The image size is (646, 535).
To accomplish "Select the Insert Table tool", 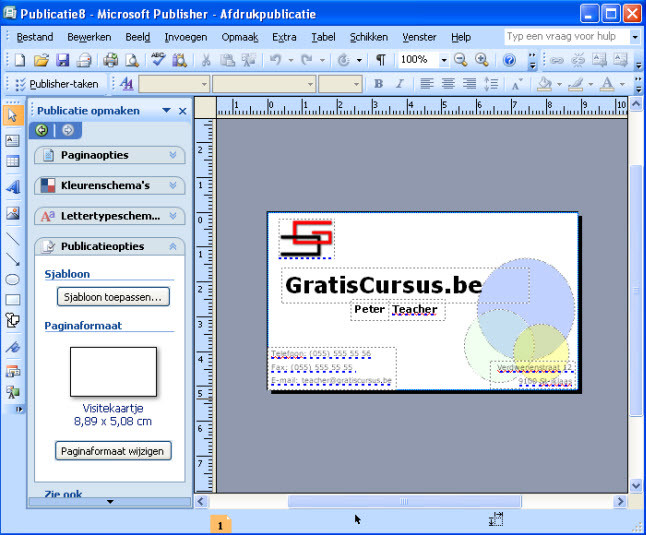I will pos(13,161).
